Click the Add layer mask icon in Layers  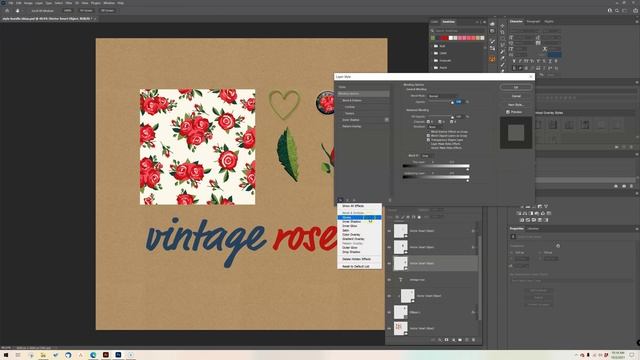tap(447, 340)
